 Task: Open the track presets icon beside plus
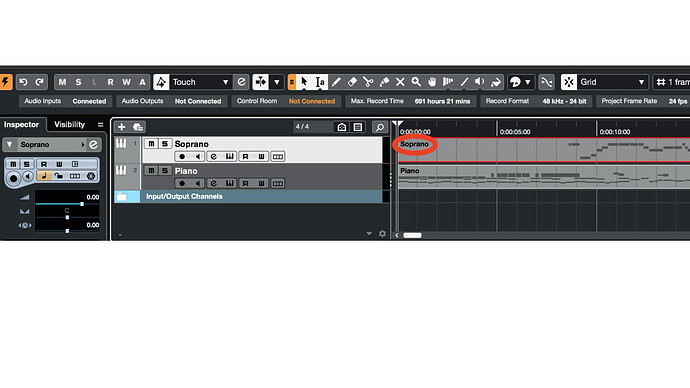click(138, 127)
